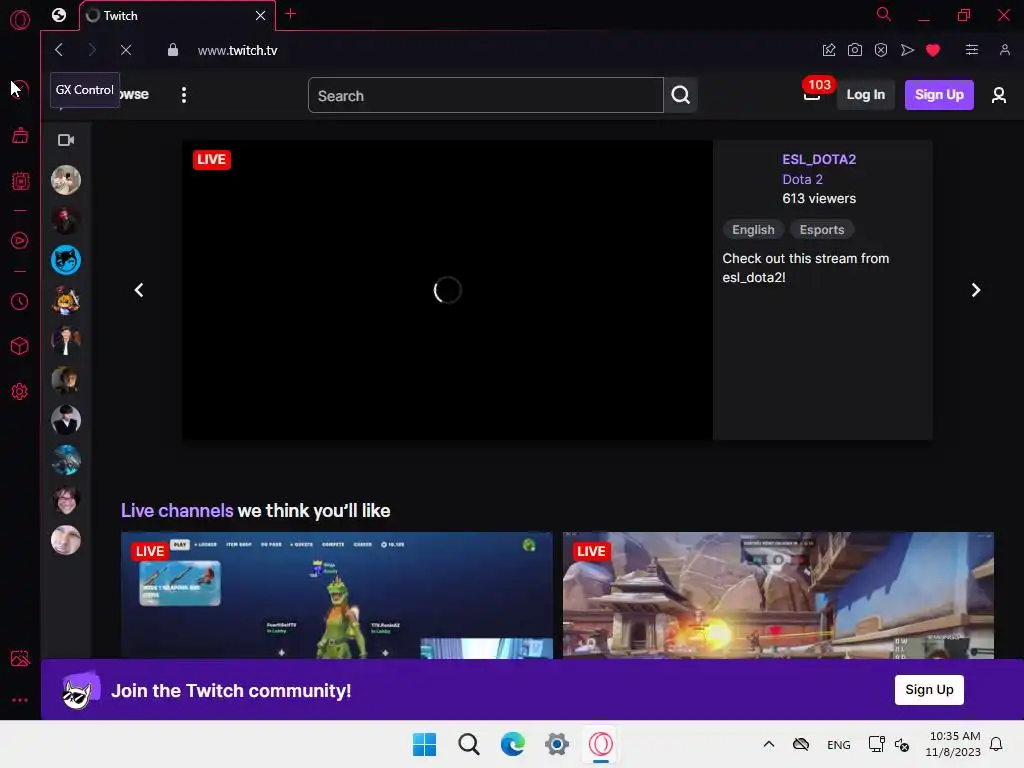Viewport: 1024px width, 768px height.
Task: Click the www.twitch.tv address bar
Action: (x=238, y=50)
